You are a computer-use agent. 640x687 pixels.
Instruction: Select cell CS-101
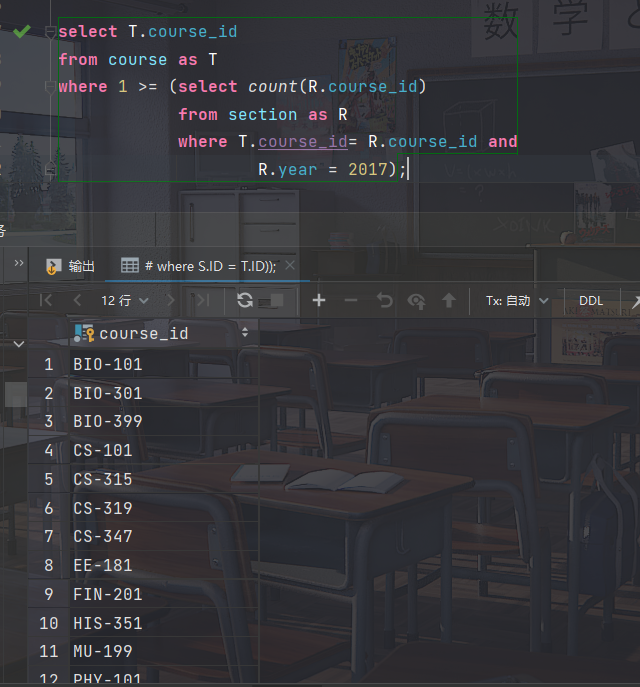[164, 450]
